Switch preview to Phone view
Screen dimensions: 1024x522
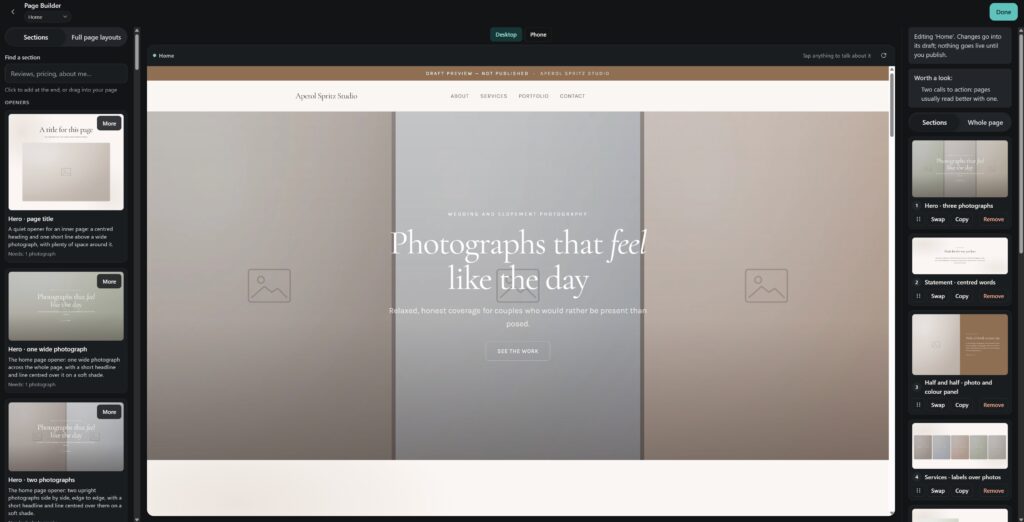click(538, 35)
